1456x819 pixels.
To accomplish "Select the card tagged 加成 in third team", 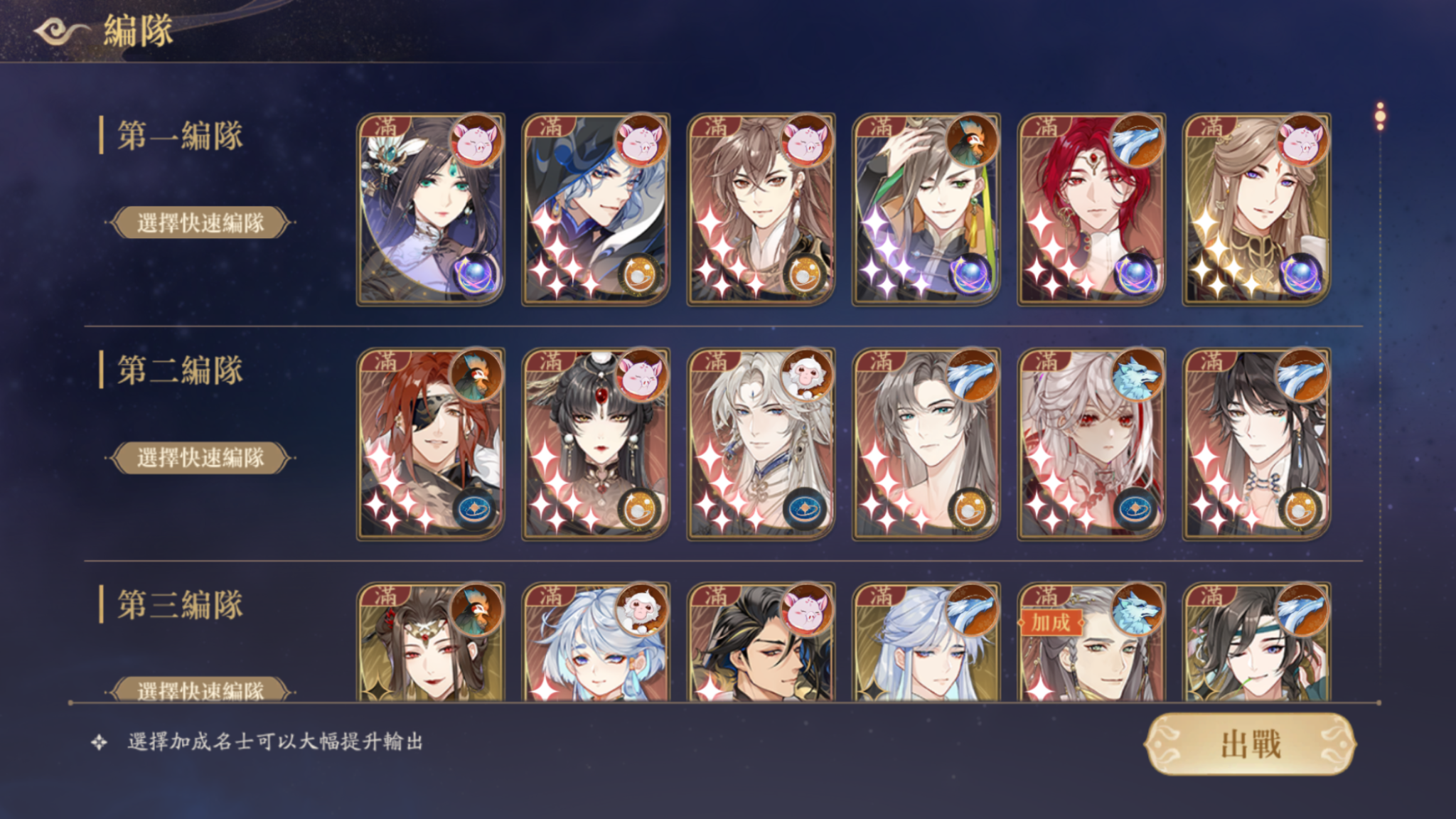I will (x=1091, y=642).
